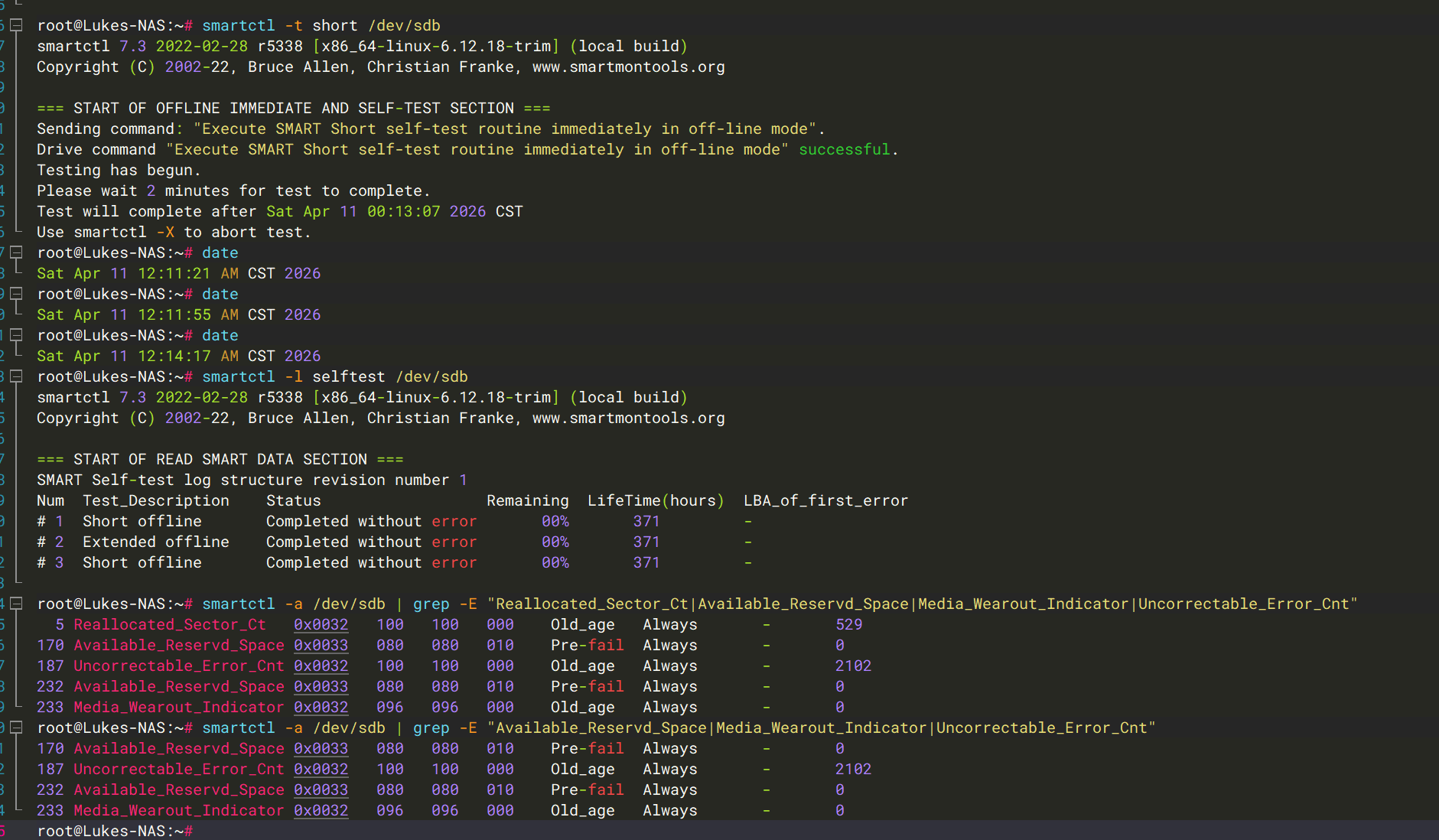Image resolution: width=1439 pixels, height=840 pixels.
Task: Click the 'LBA_of_first_error' column header
Action: [825, 500]
